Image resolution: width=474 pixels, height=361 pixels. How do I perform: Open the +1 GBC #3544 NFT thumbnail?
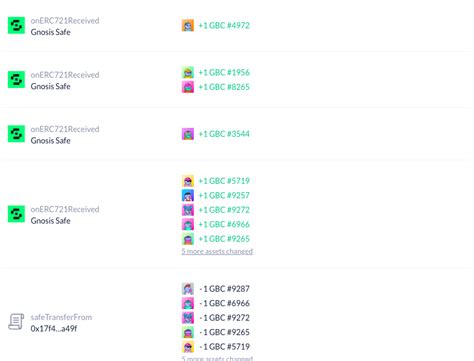(x=188, y=134)
